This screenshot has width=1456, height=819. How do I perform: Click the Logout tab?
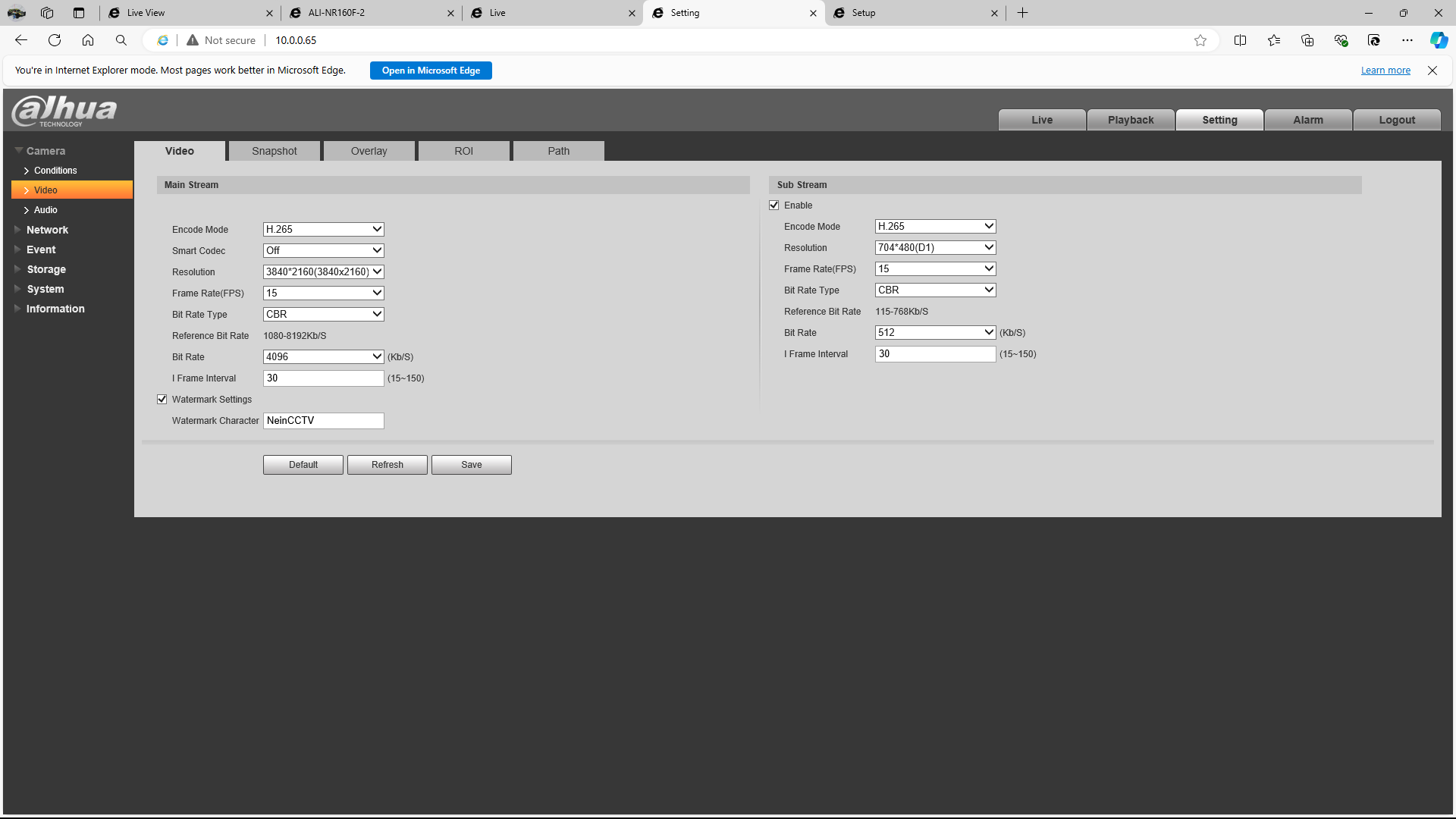coord(1397,120)
